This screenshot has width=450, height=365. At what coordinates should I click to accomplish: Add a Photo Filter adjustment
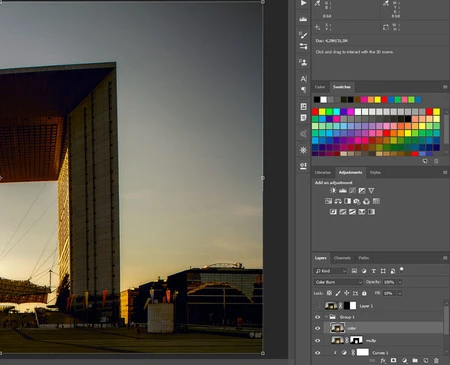coord(357,201)
